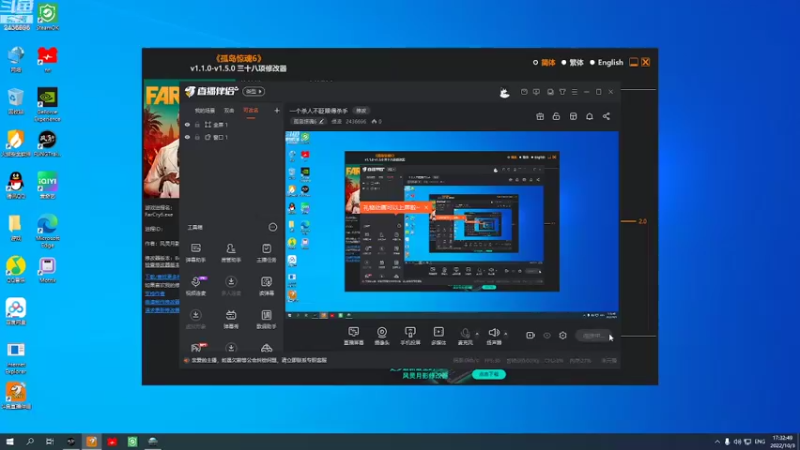Click the green download button on banner

pyautogui.click(x=488, y=374)
